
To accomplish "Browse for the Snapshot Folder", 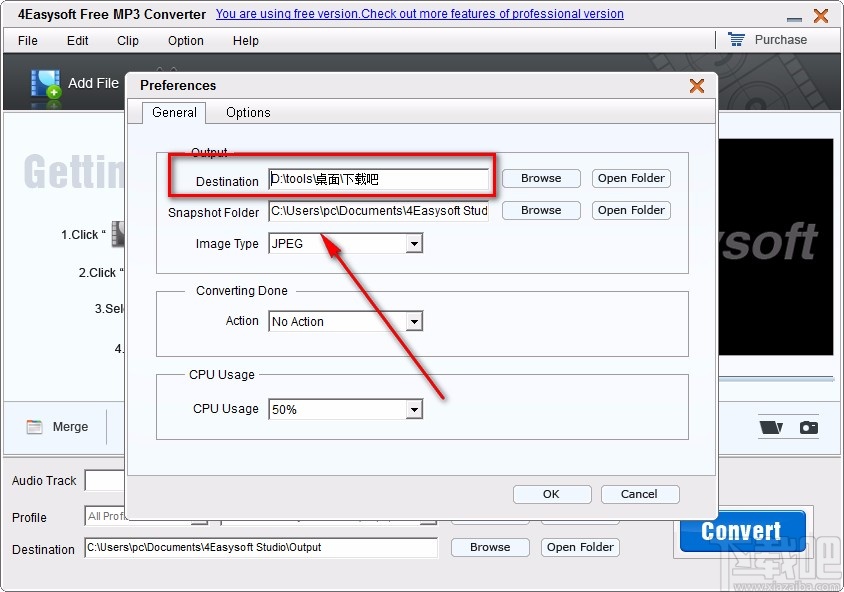I will point(541,210).
